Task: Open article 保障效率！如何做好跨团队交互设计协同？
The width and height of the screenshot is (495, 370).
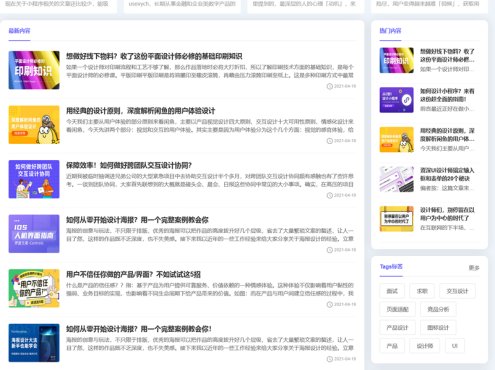Action: [x=129, y=165]
